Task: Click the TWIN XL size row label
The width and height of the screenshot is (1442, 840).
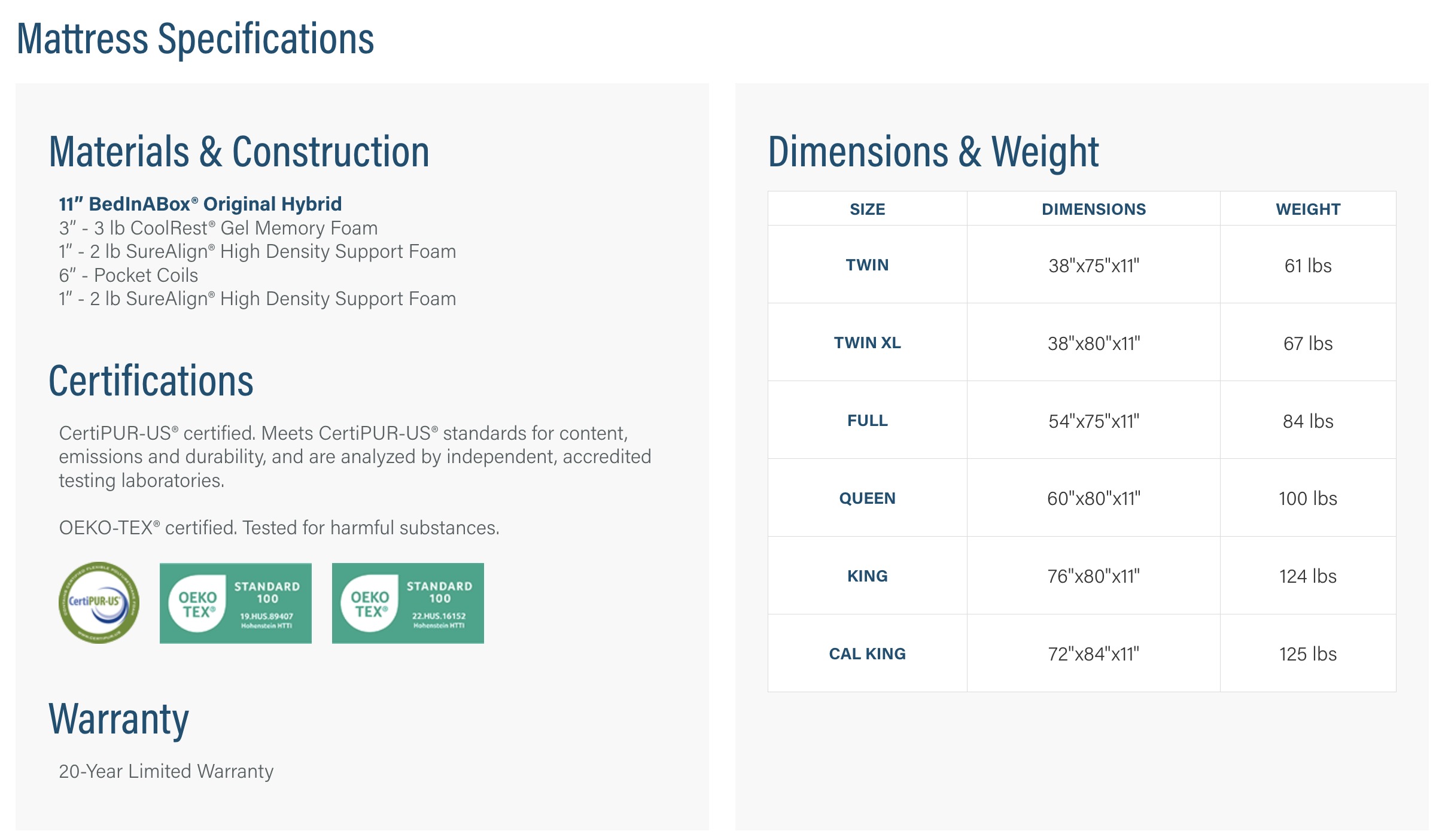Action: 868,342
